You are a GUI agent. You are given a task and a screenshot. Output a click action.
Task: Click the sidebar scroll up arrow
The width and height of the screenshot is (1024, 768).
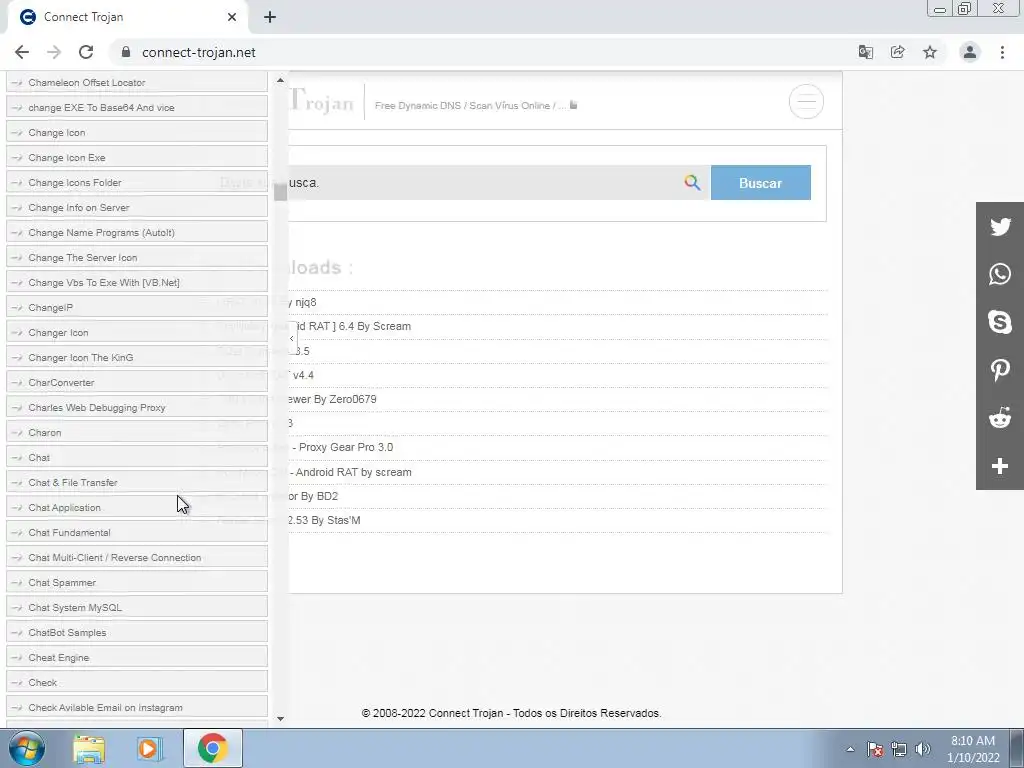(280, 80)
